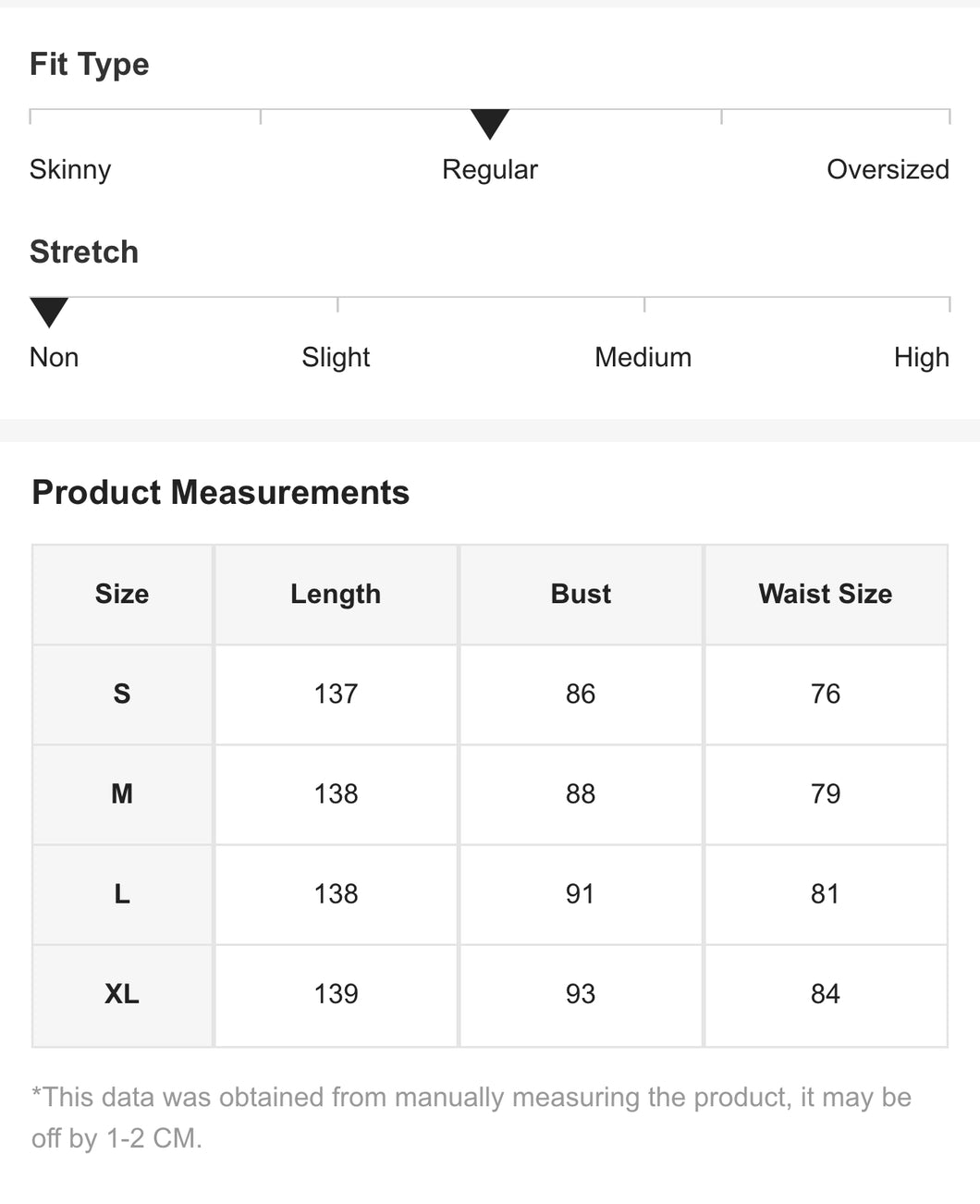Click the S length value 137
Screen dimensions: 980x1204
(336, 694)
